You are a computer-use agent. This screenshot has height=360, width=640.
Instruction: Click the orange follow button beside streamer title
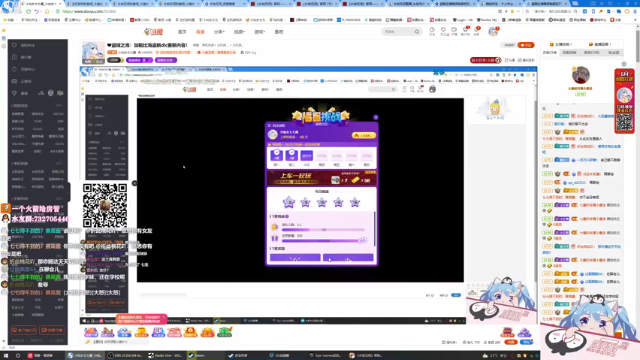(526, 45)
